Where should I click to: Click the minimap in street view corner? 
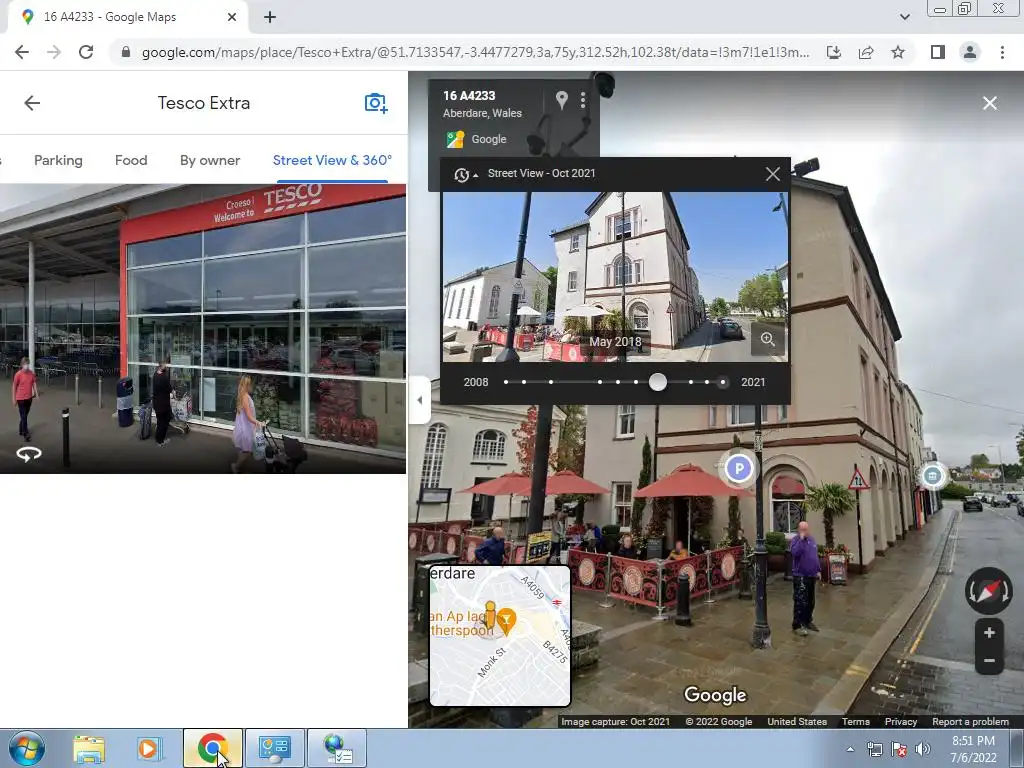(500, 636)
